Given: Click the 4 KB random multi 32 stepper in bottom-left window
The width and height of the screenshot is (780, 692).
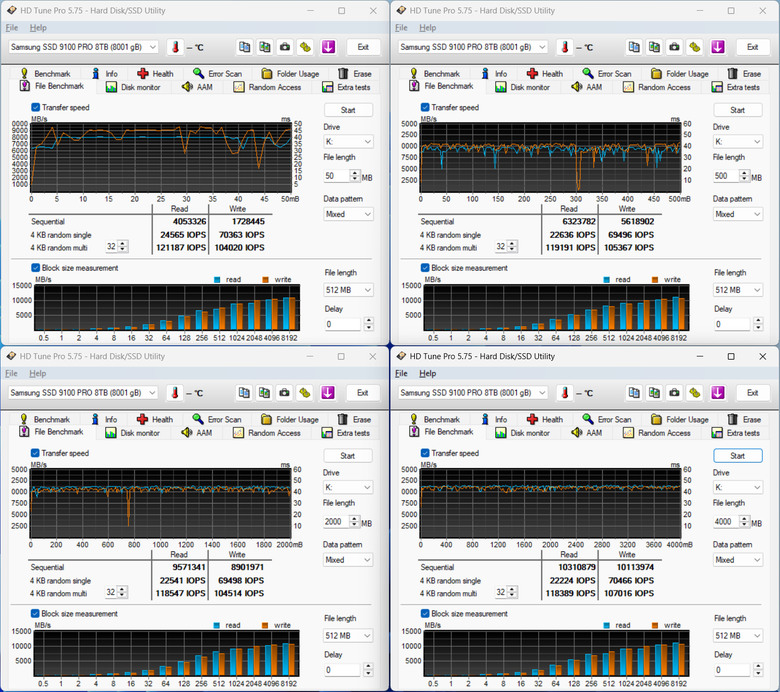Looking at the screenshot, I should point(122,592).
